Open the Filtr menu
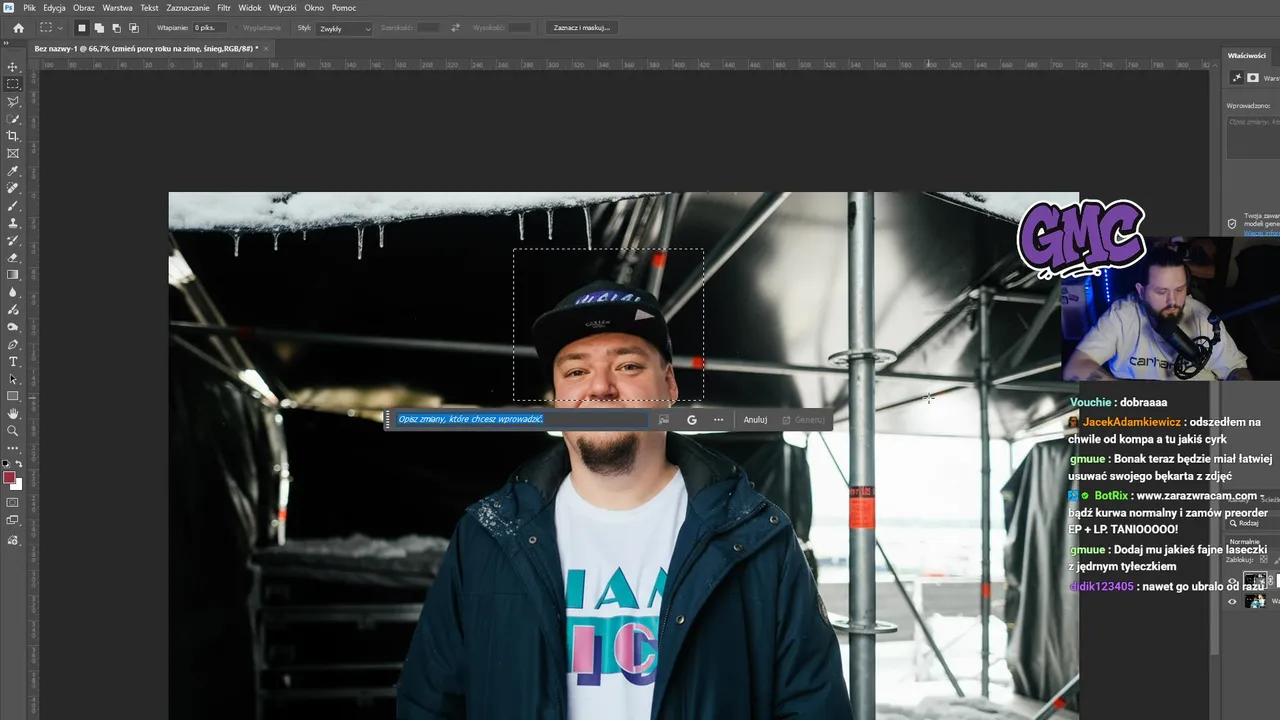Image resolution: width=1280 pixels, height=720 pixels. 224,8
